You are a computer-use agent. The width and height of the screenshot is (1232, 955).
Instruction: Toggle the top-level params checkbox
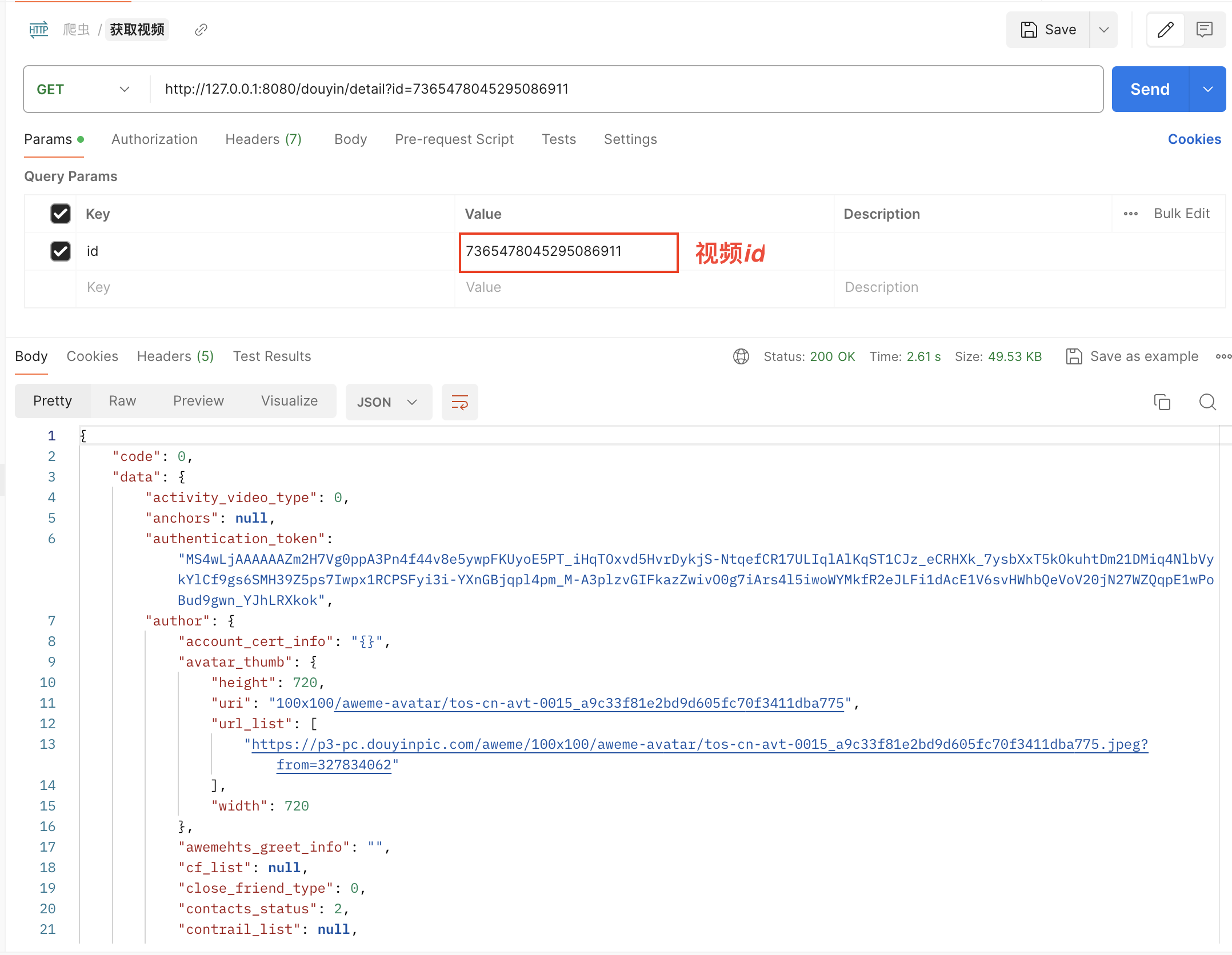pos(60,214)
